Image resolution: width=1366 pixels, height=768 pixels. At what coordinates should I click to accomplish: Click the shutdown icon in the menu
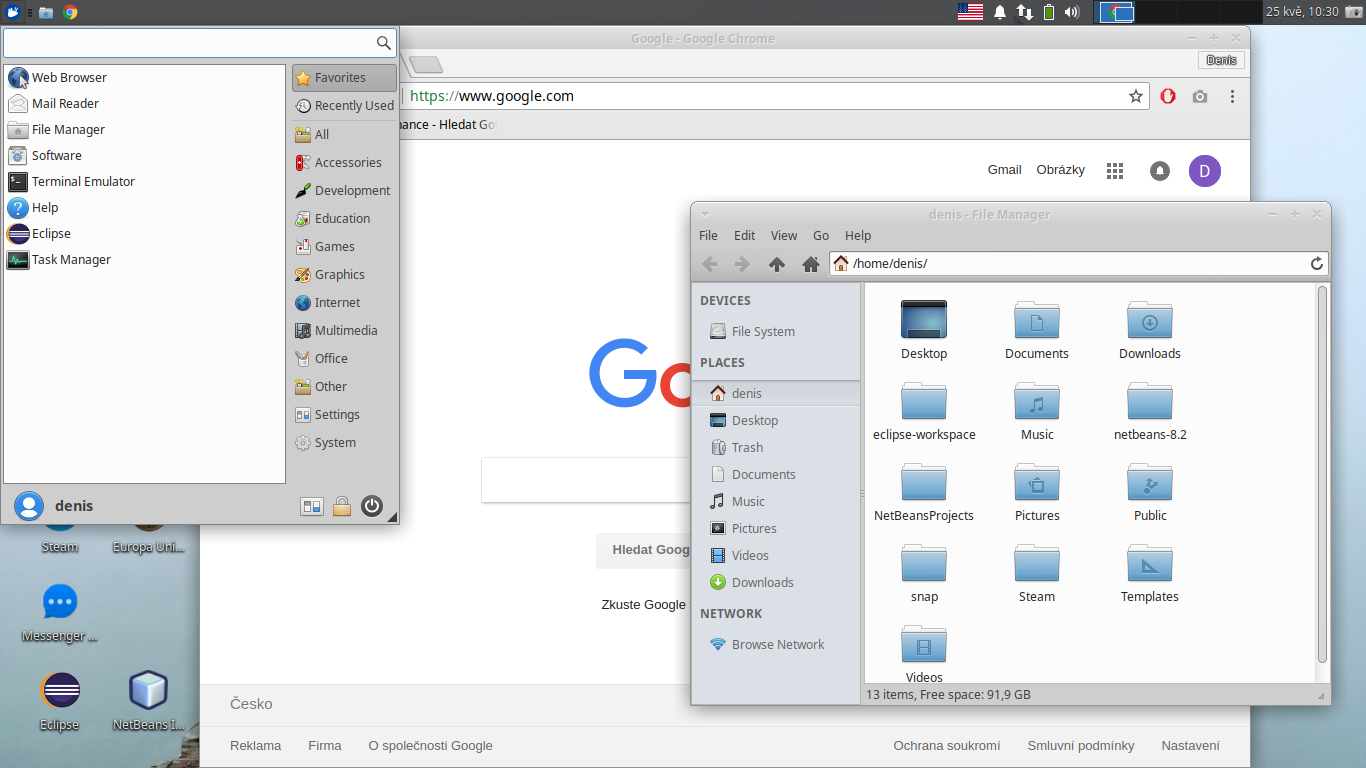coord(372,506)
